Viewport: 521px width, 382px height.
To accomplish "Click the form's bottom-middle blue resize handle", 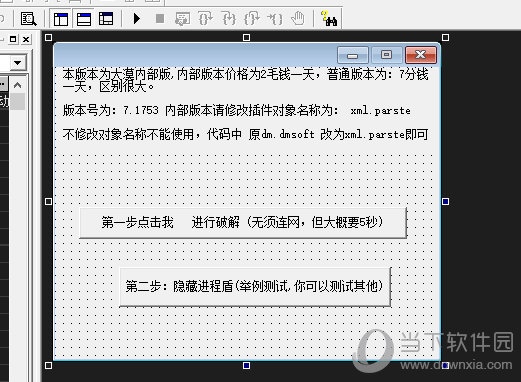I will click(x=246, y=365).
